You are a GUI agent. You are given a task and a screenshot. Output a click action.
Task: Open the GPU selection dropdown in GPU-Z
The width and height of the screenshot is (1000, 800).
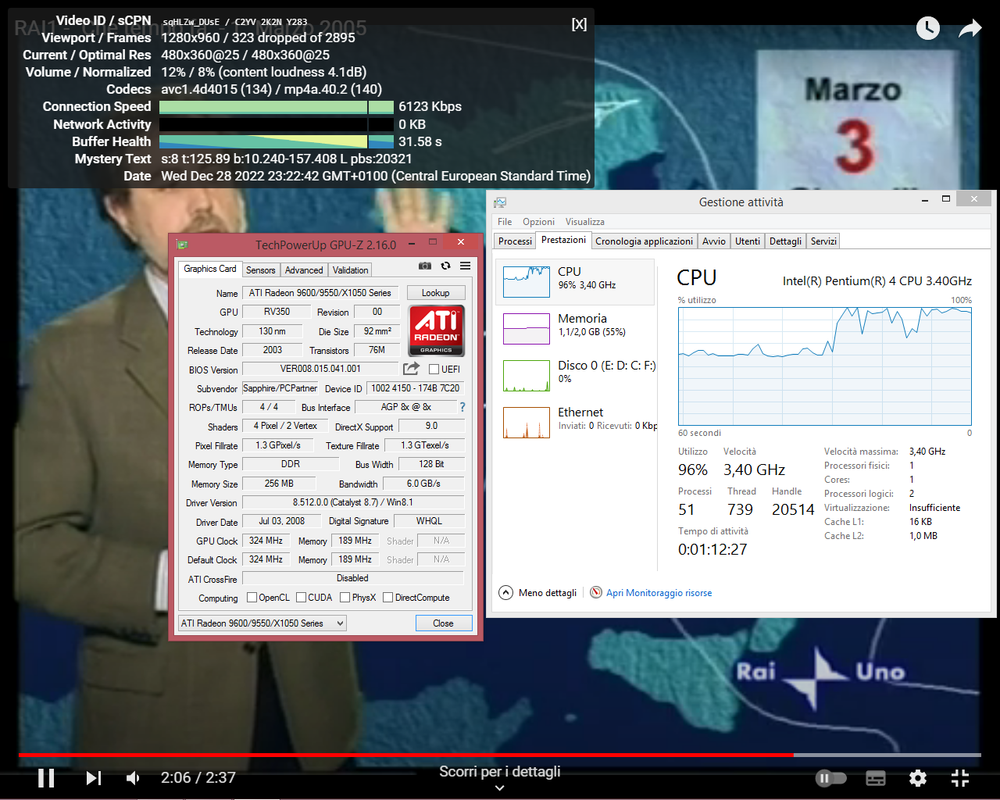point(262,623)
